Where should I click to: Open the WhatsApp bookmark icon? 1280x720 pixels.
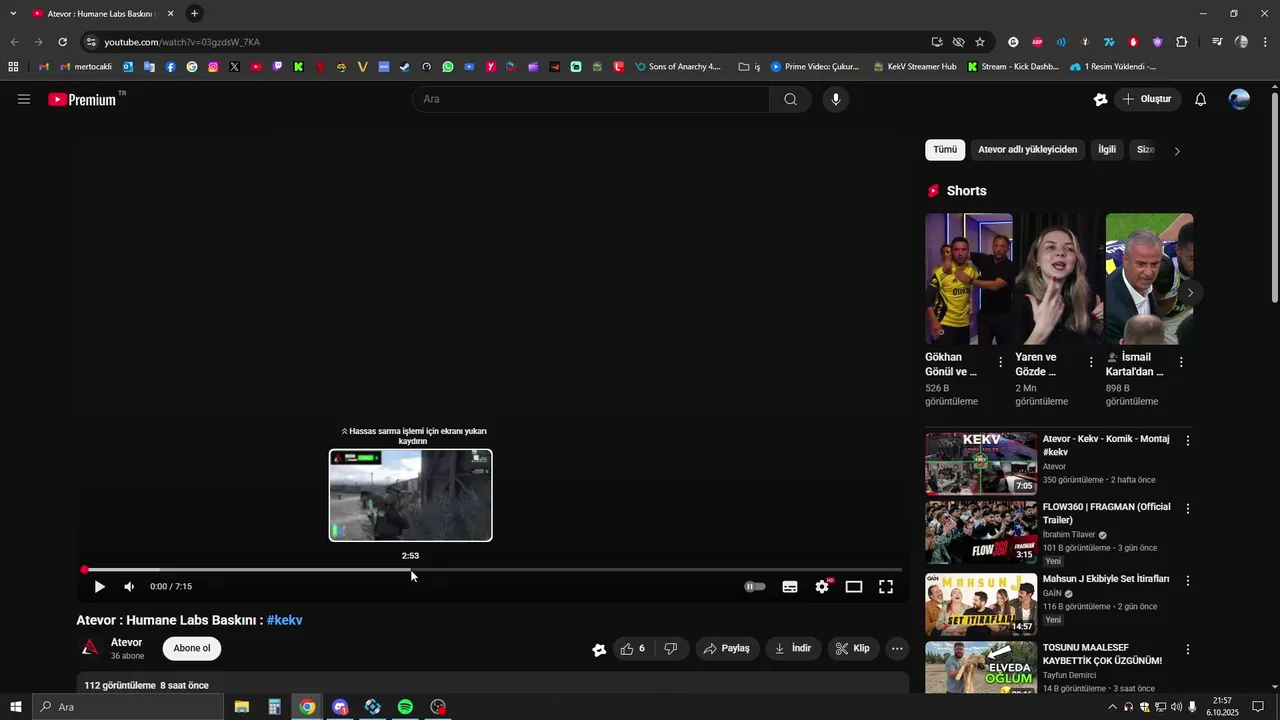(448, 67)
